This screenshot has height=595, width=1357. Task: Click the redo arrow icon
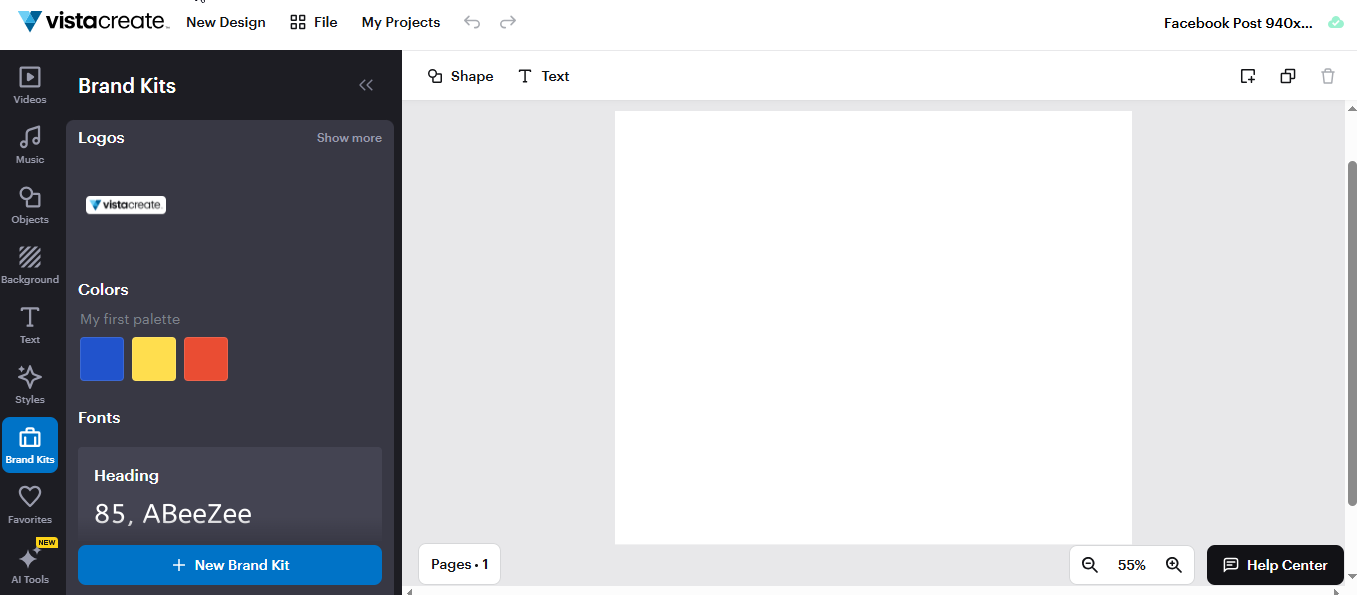[x=508, y=22]
